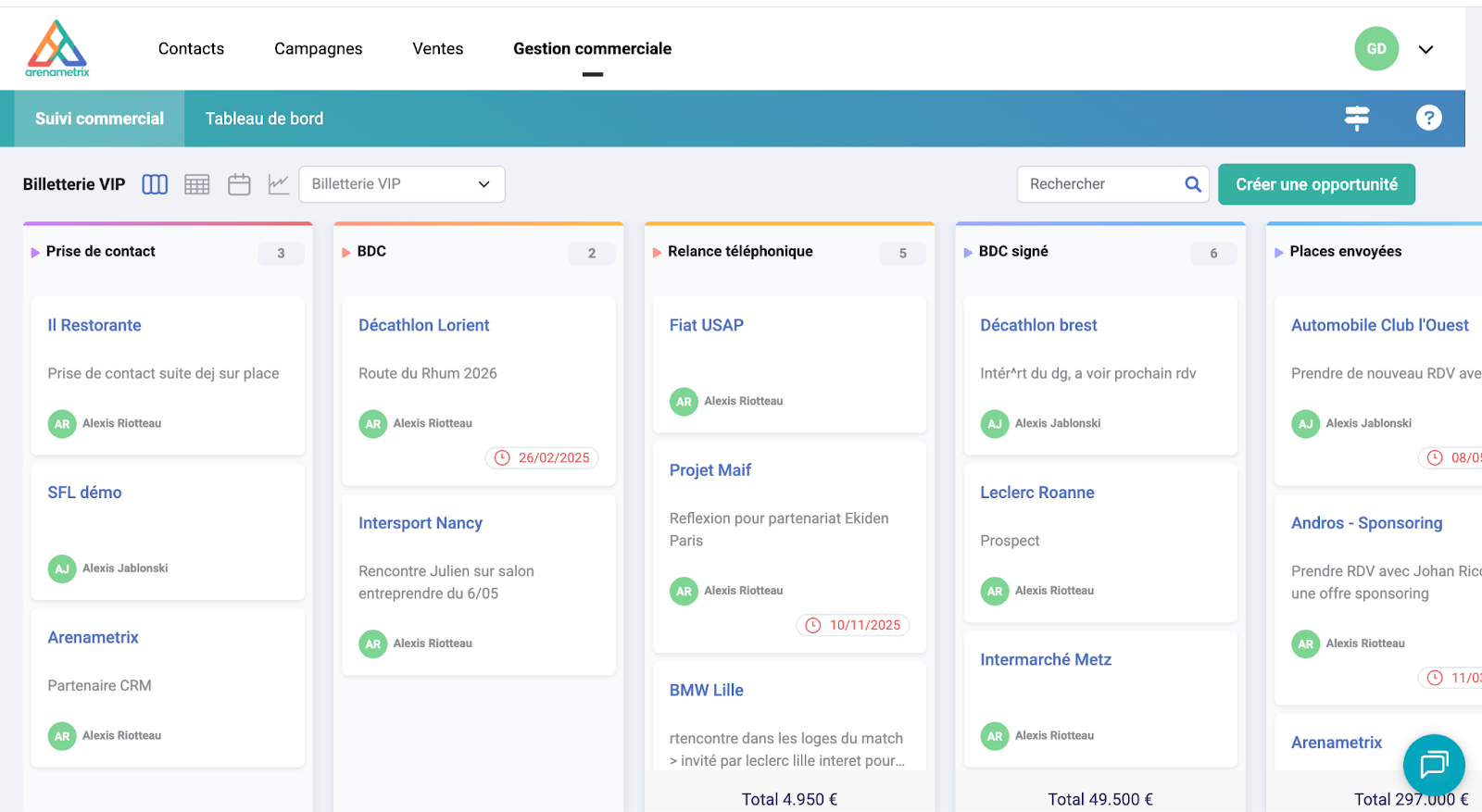Switch to the Tableau de bord tab
This screenshot has width=1482, height=812.
[264, 119]
